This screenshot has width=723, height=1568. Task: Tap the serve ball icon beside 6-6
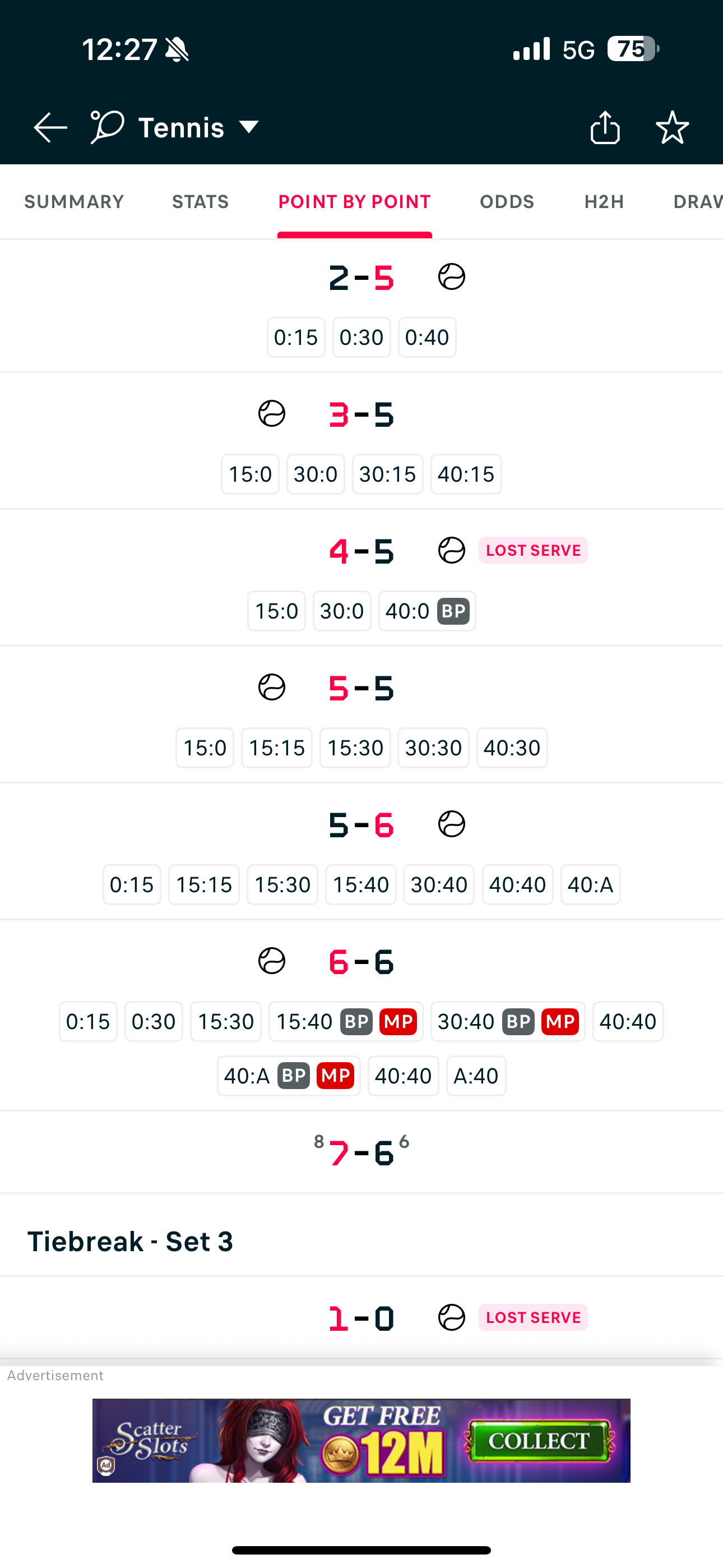click(x=271, y=961)
